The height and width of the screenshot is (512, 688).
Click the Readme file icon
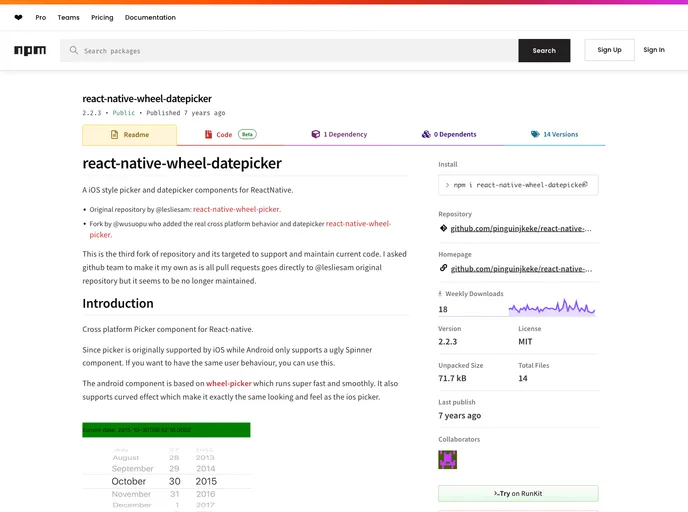[115, 135]
